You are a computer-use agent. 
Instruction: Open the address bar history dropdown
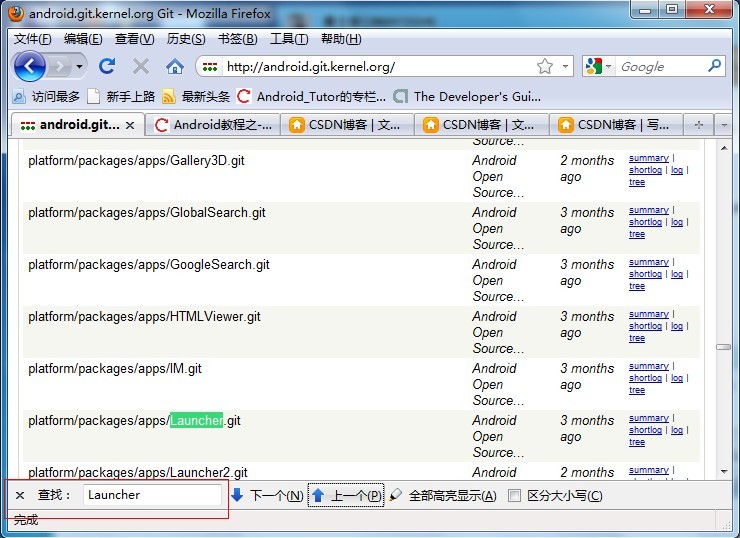click(x=565, y=67)
